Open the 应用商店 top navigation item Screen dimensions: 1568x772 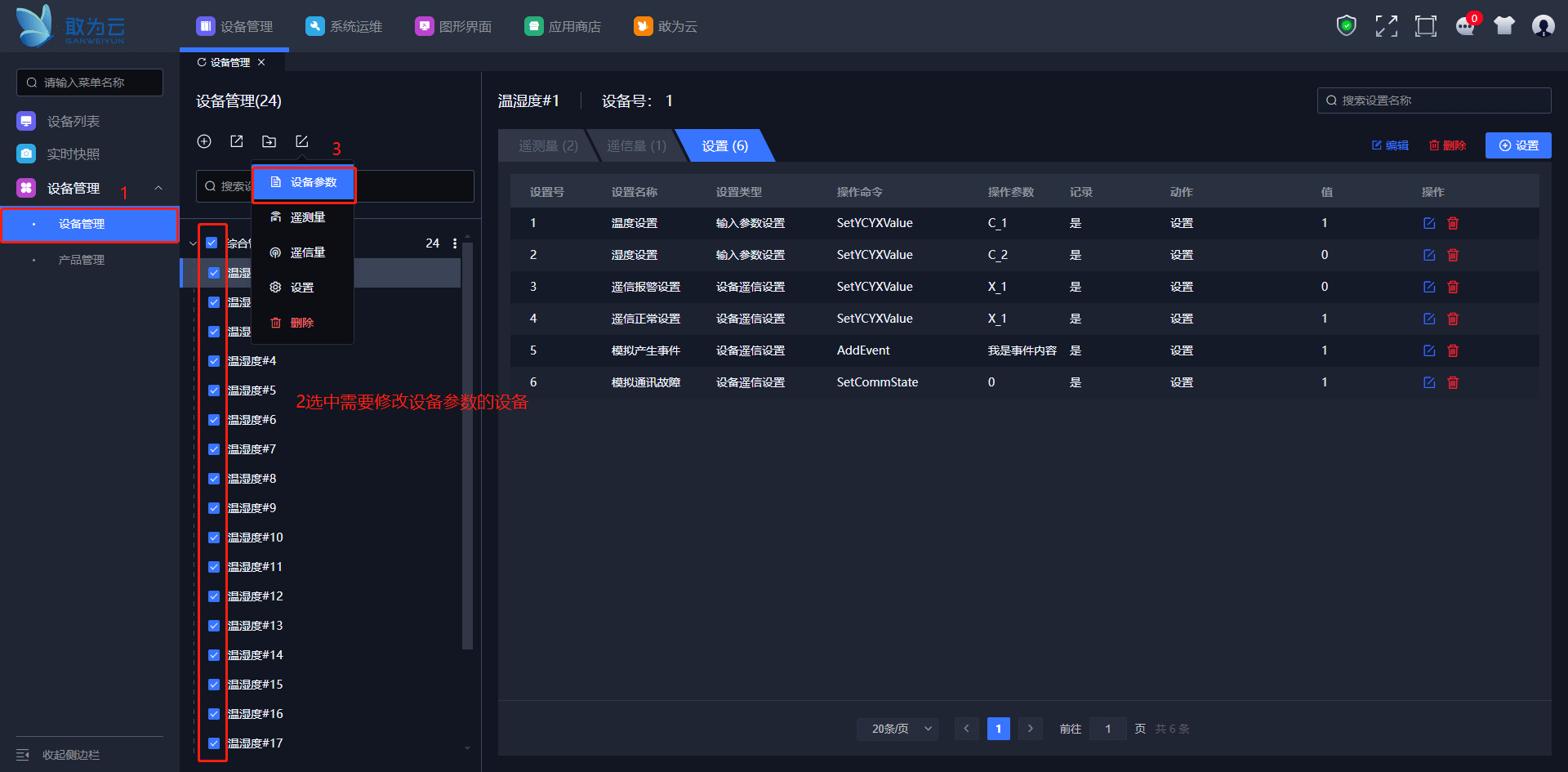tap(563, 26)
